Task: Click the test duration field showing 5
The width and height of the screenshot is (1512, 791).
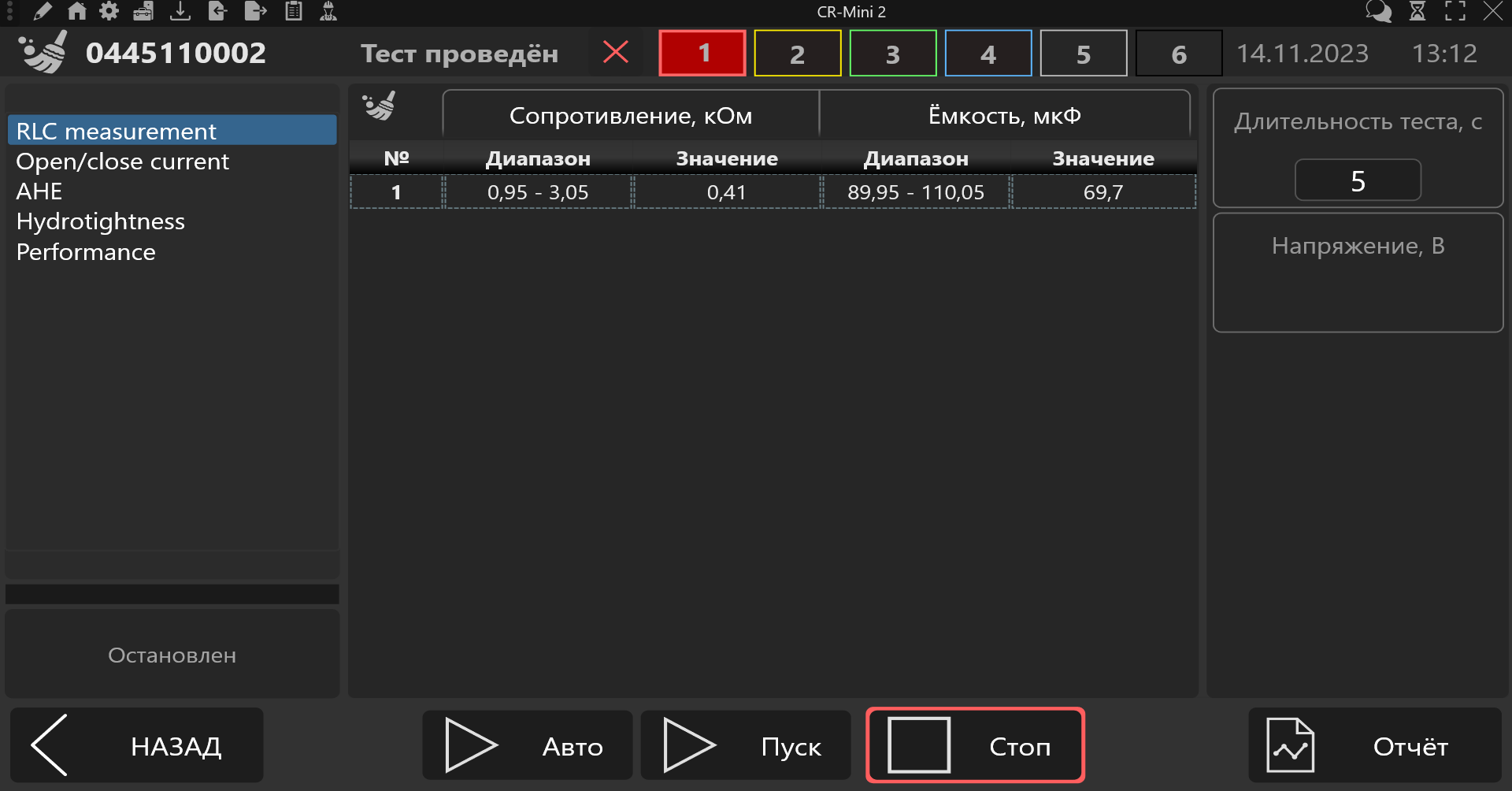Action: point(1358,180)
